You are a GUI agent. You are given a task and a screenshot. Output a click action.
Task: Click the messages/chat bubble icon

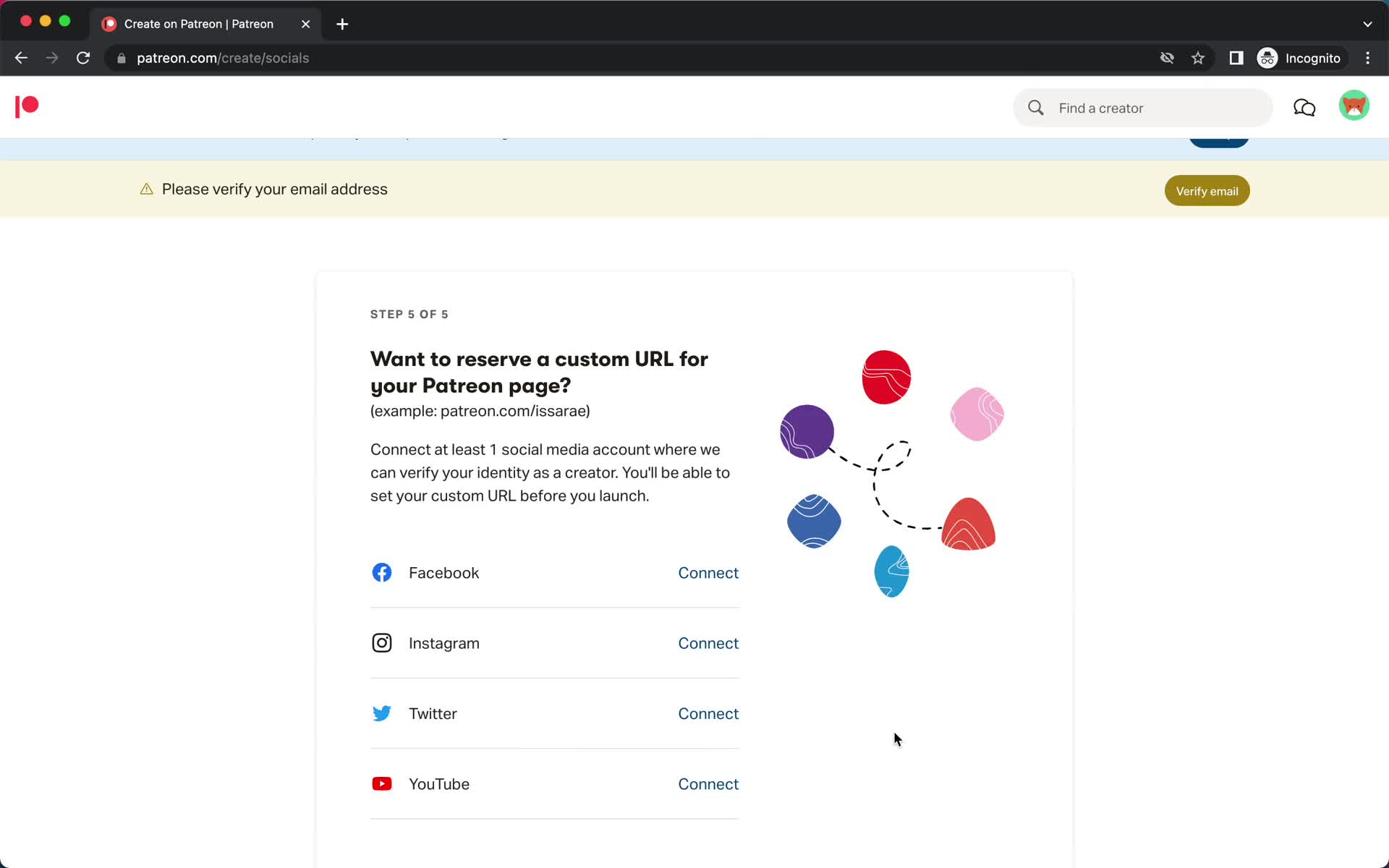pos(1305,107)
